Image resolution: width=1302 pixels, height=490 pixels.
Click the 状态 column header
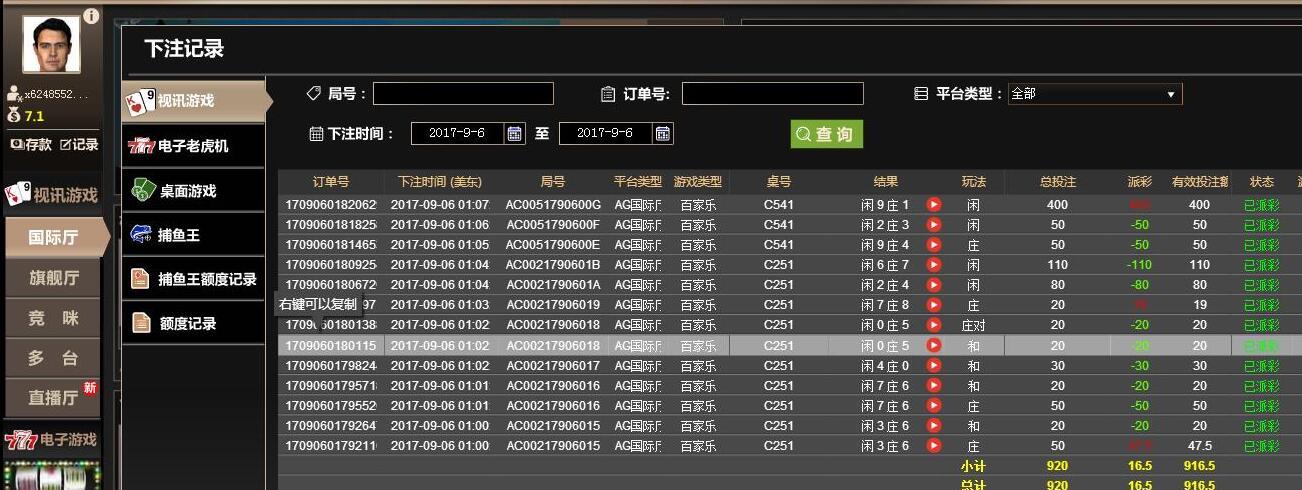(1262, 182)
